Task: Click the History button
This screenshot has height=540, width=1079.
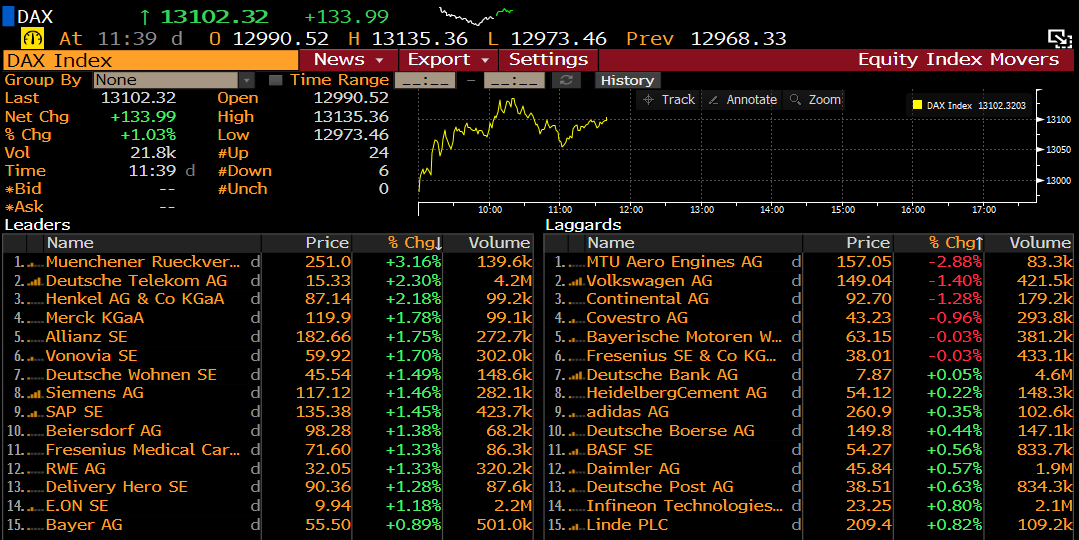Action: pos(627,80)
